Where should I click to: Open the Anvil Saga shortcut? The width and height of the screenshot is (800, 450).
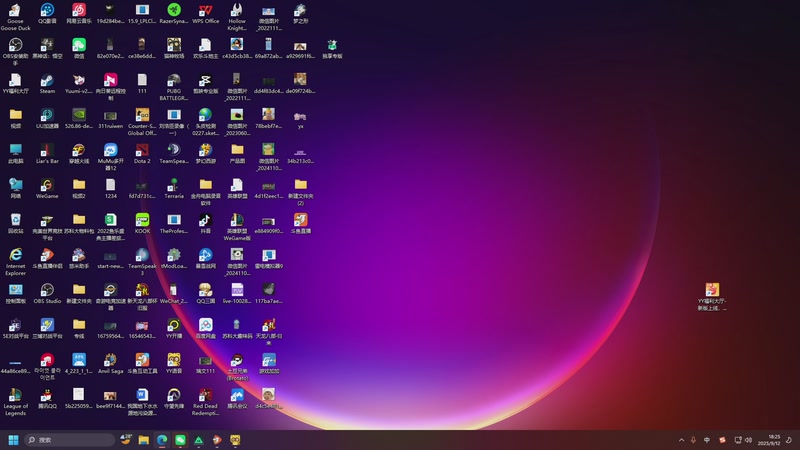tap(110, 364)
